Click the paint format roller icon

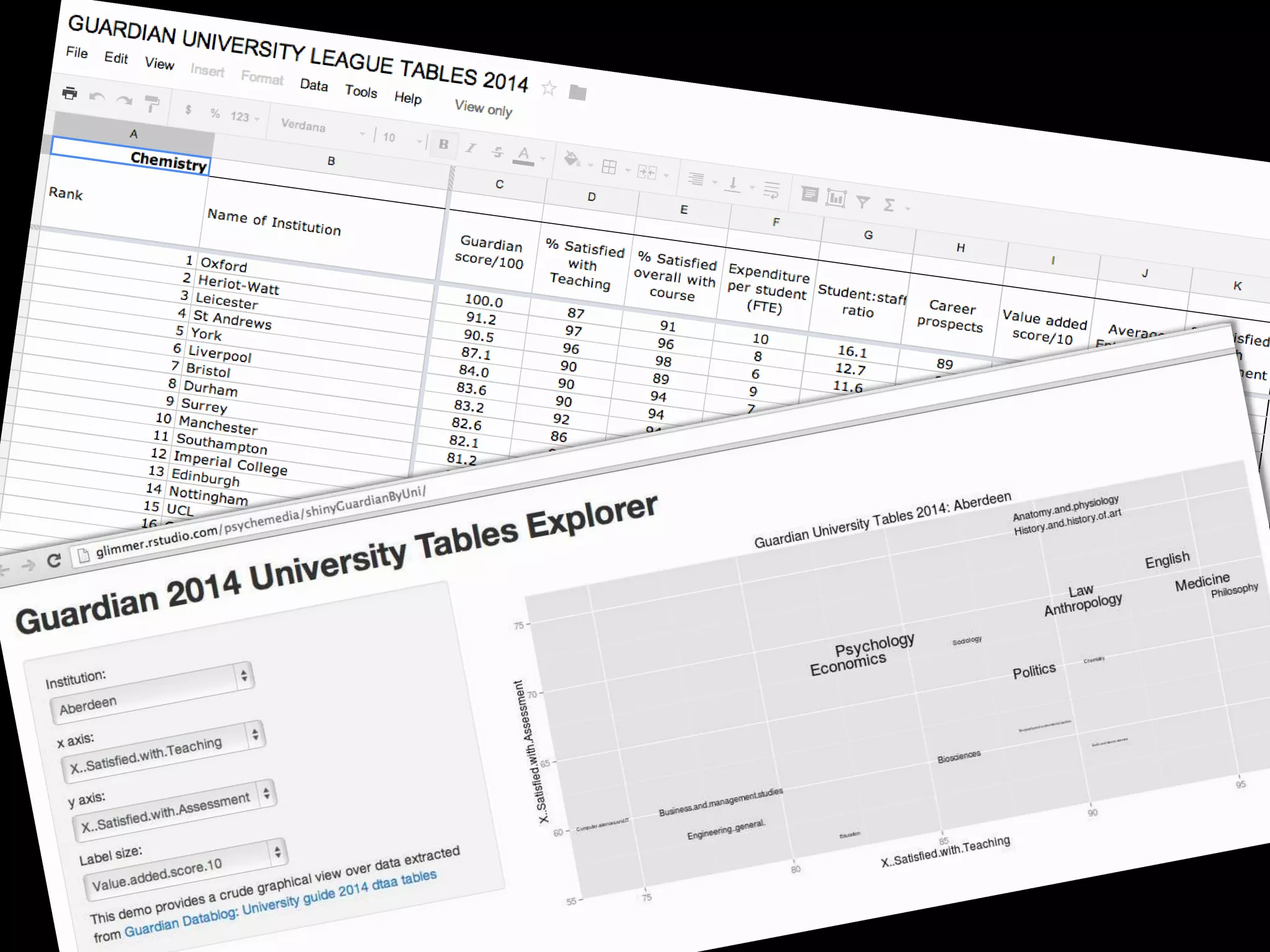[151, 104]
